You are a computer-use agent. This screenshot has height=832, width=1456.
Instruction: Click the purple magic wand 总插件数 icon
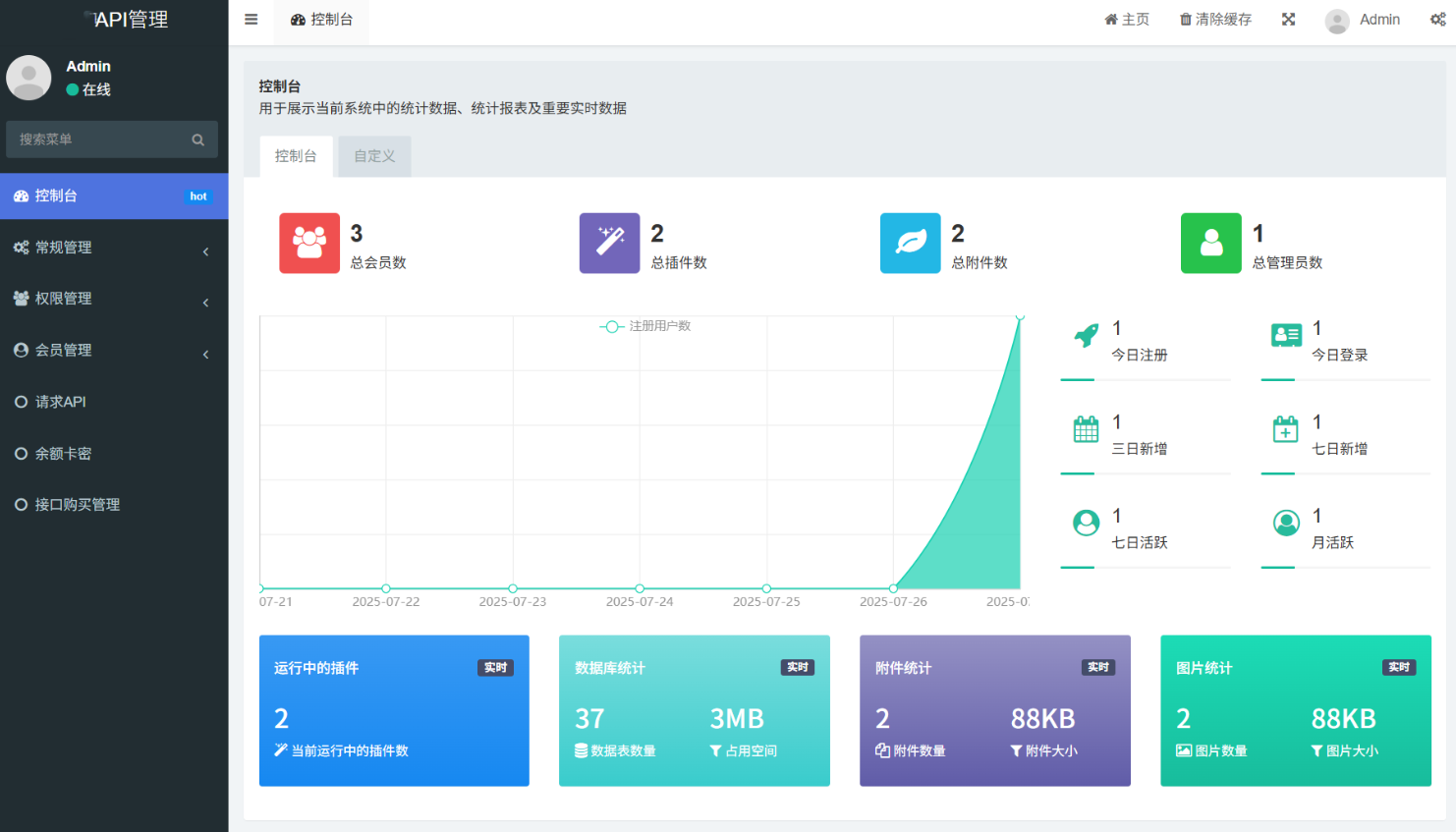tap(609, 243)
